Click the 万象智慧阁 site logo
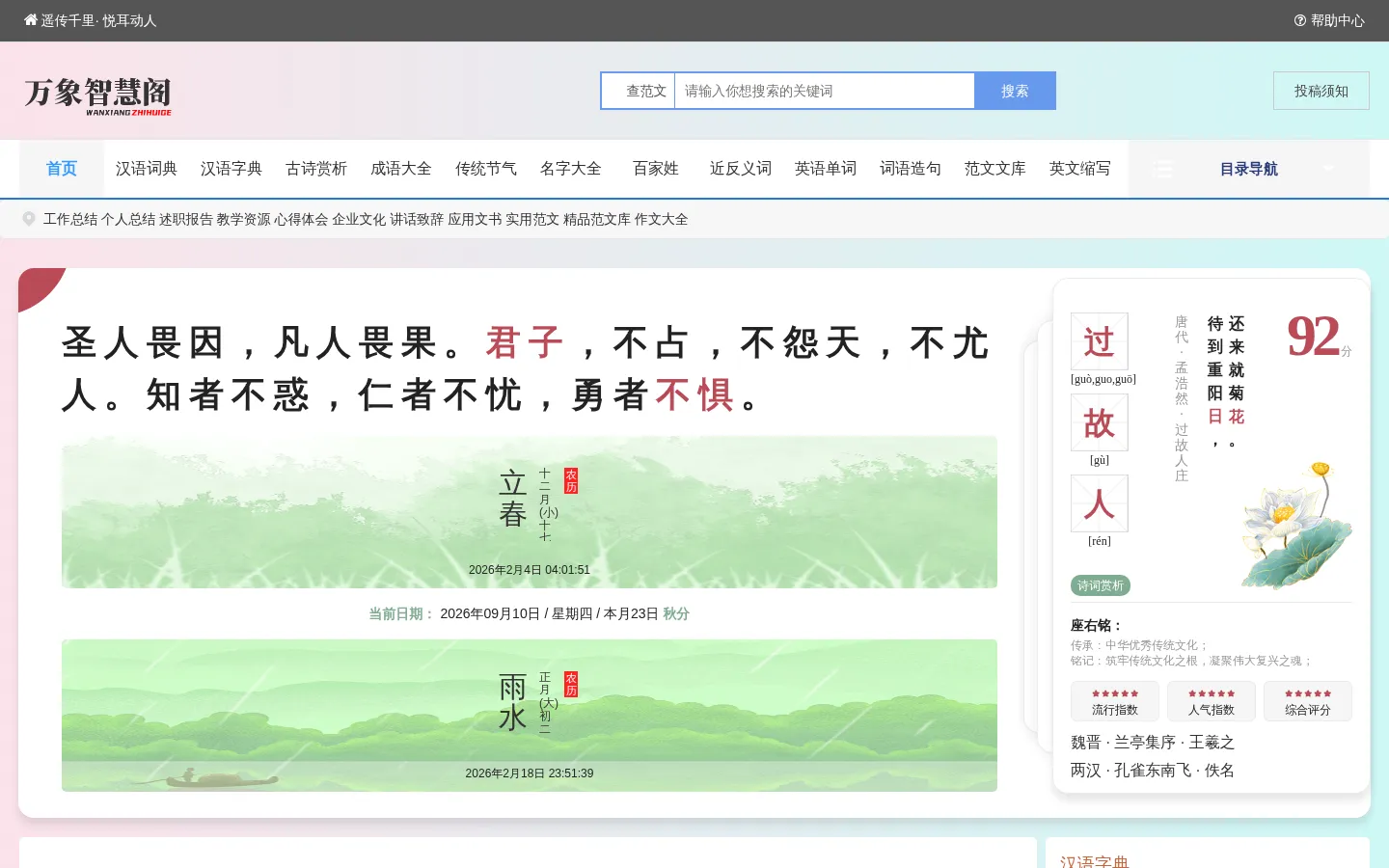 tap(98, 95)
